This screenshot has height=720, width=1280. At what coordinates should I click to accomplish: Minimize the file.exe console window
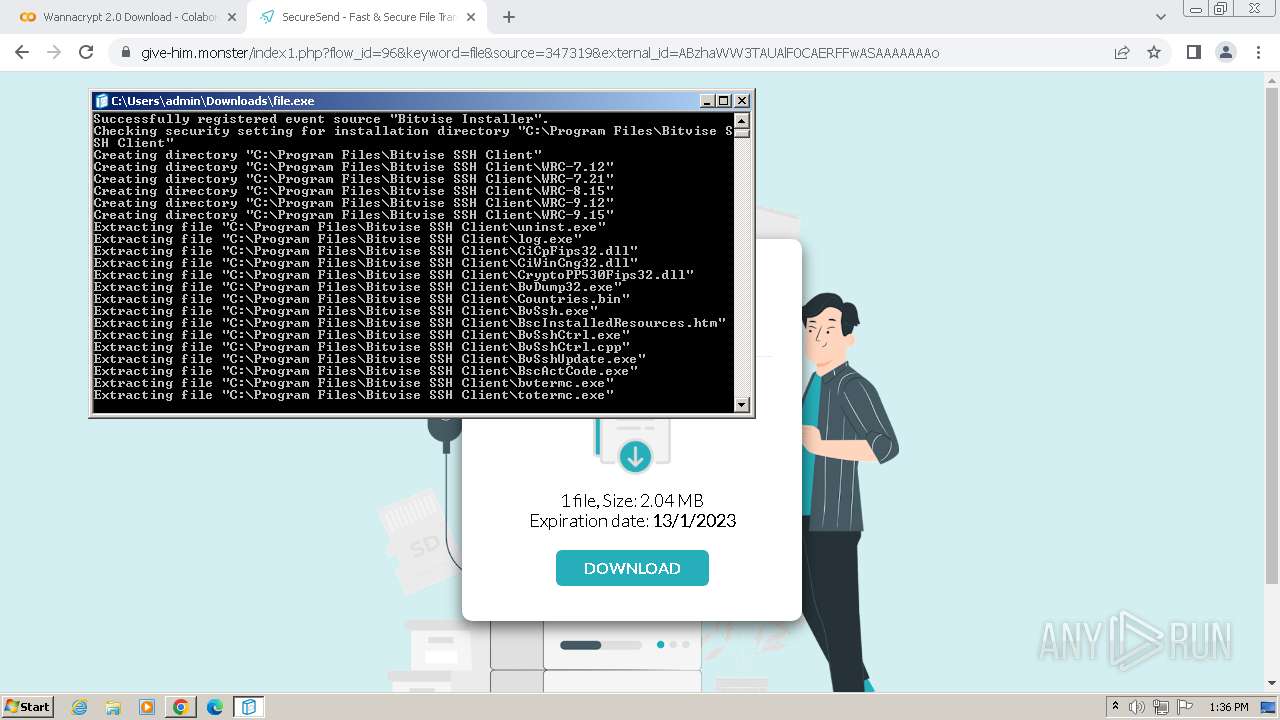coord(707,101)
